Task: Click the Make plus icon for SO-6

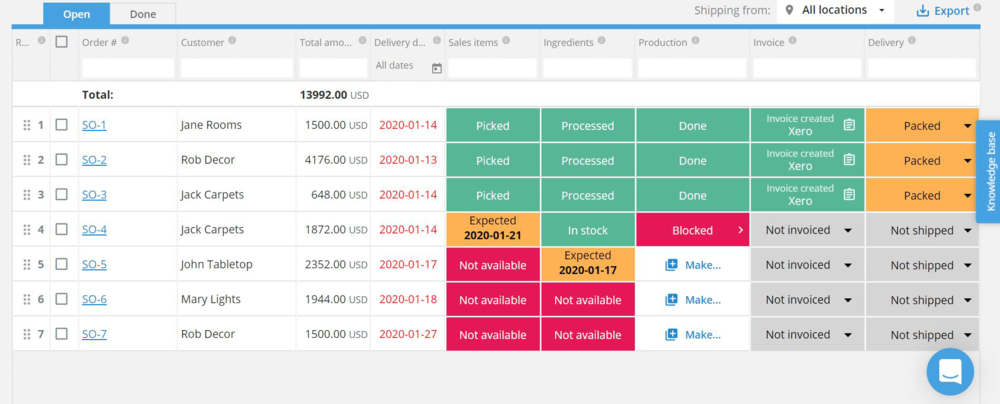Action: pos(671,300)
